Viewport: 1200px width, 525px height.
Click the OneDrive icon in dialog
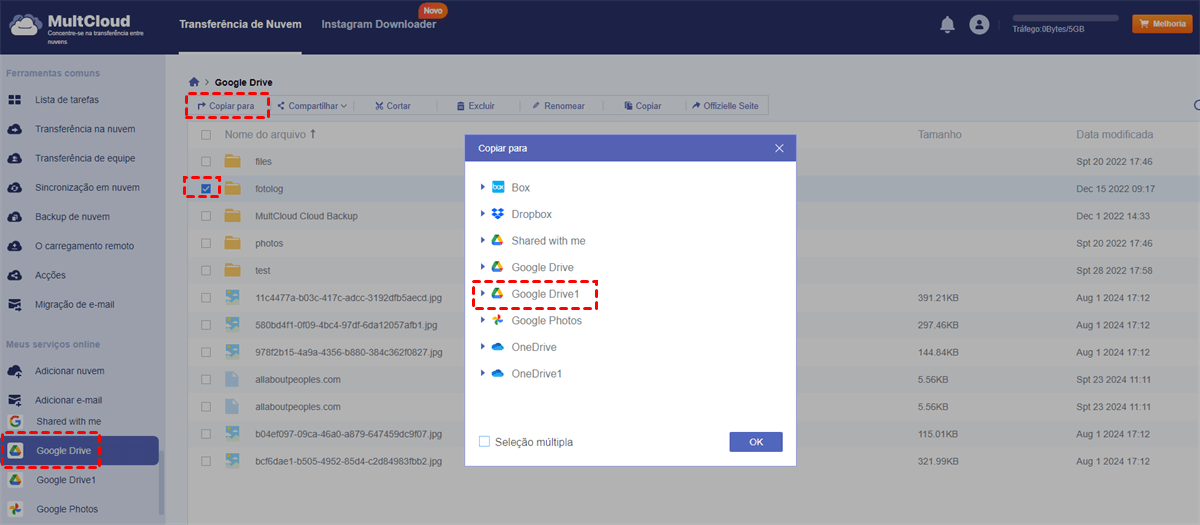click(497, 347)
